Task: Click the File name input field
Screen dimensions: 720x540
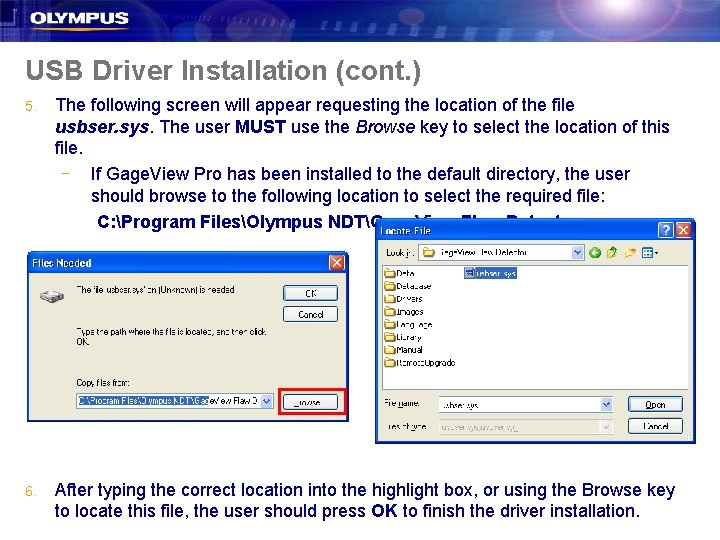Action: [x=520, y=405]
